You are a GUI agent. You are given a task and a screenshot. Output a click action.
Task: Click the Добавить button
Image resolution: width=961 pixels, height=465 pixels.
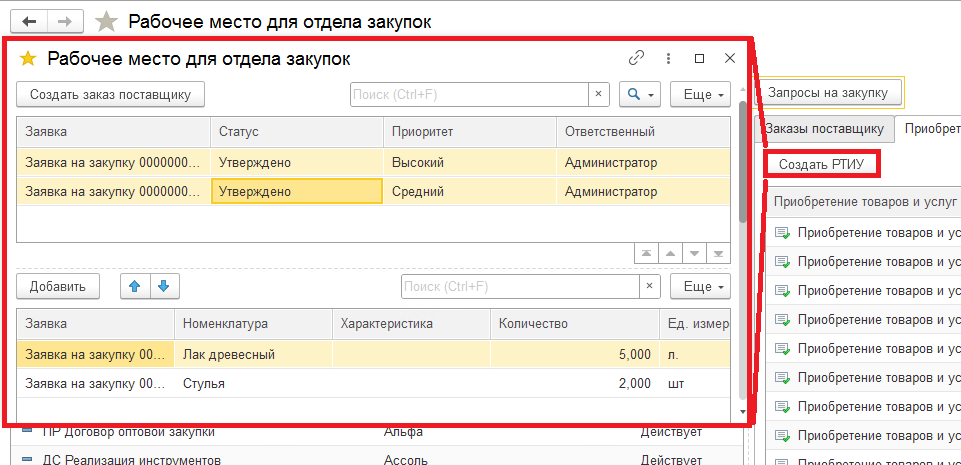[58, 287]
